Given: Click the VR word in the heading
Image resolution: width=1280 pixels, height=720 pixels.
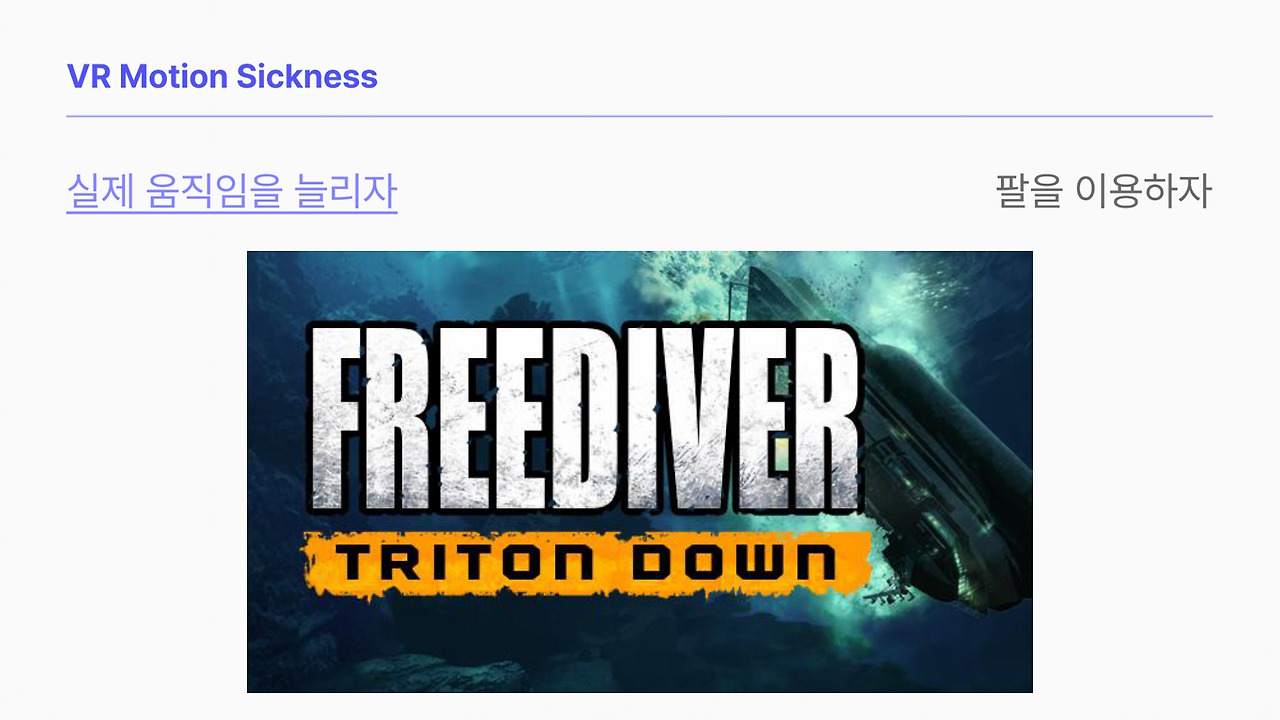Looking at the screenshot, I should click(89, 76).
